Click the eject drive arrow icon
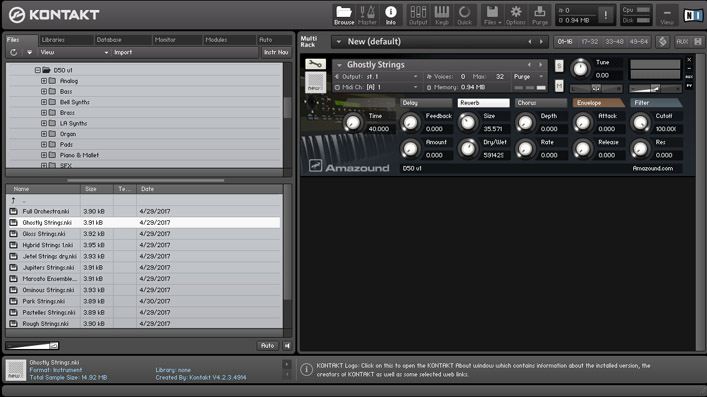707x397 pixels. 29,52
